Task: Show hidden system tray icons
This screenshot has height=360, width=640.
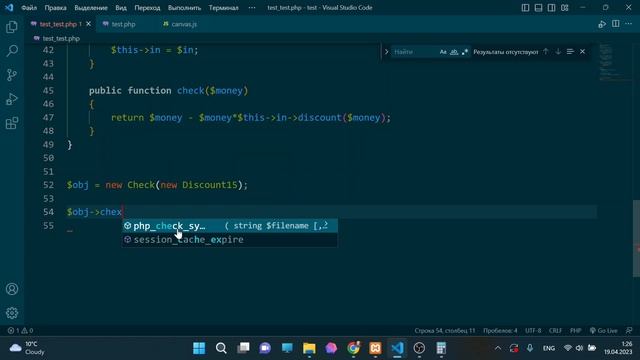Action: 498,348
